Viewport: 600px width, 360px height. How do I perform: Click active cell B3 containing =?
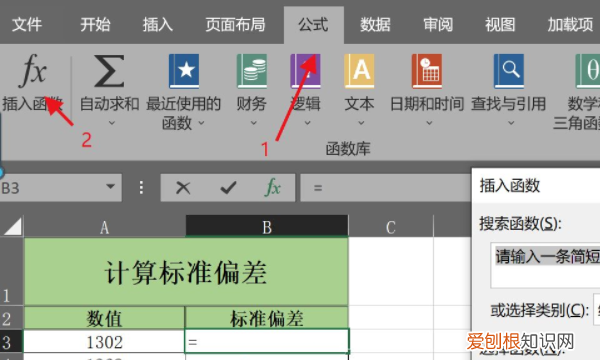coord(267,341)
